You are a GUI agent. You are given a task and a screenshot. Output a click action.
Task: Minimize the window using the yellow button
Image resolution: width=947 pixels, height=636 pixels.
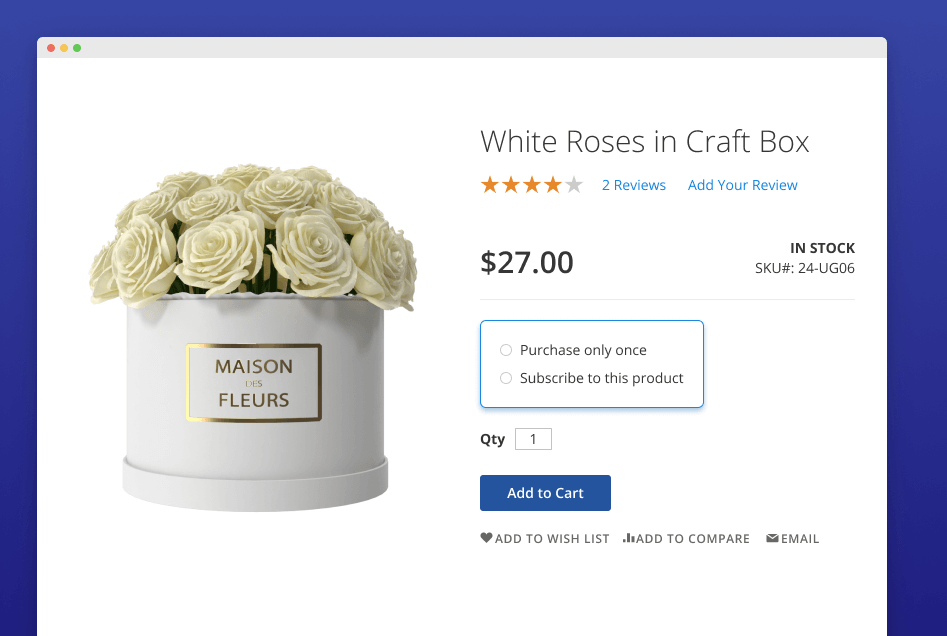coord(64,48)
